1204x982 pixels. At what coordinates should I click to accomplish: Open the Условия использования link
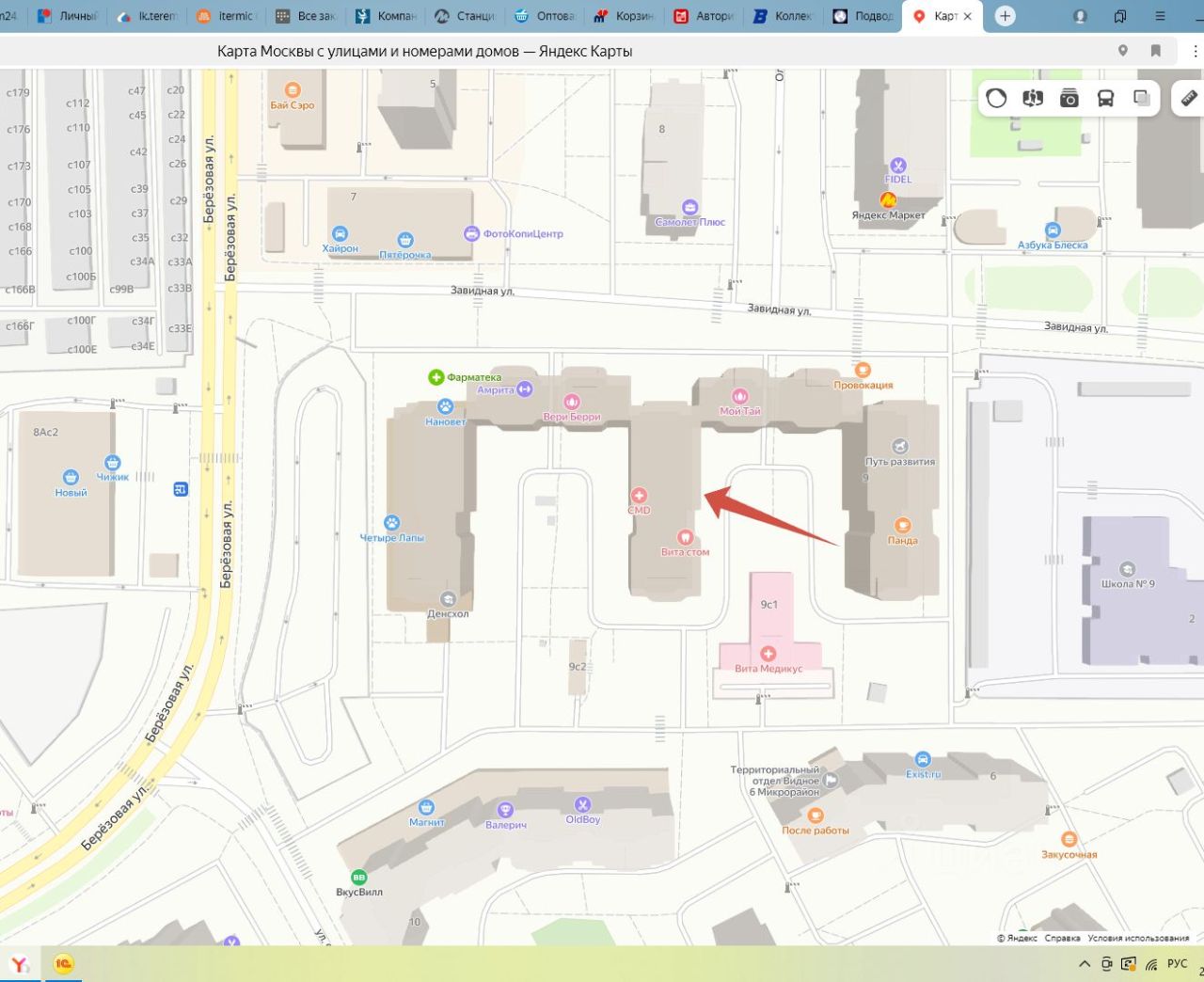click(1138, 938)
